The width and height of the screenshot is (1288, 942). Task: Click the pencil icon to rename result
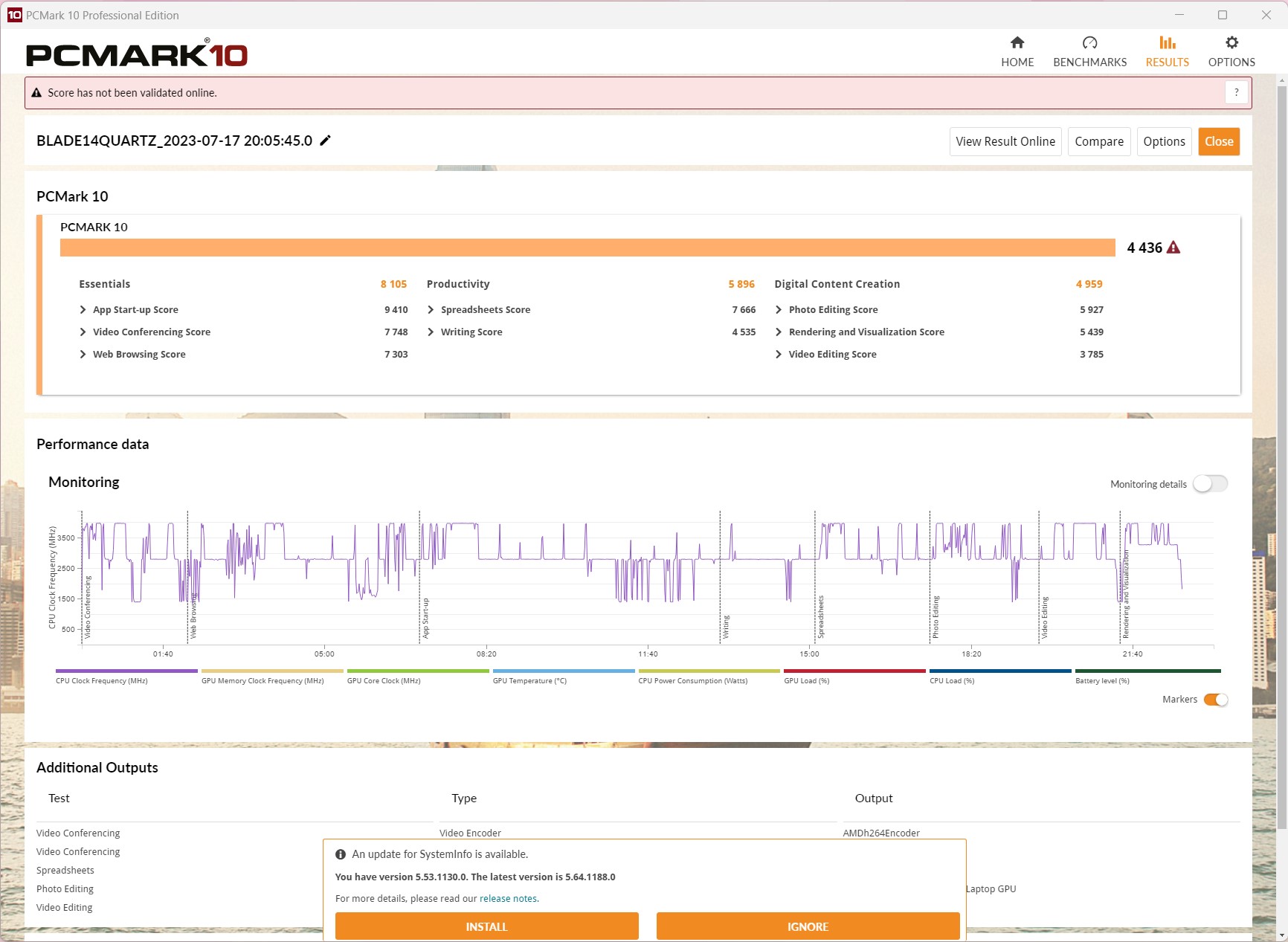(x=325, y=141)
